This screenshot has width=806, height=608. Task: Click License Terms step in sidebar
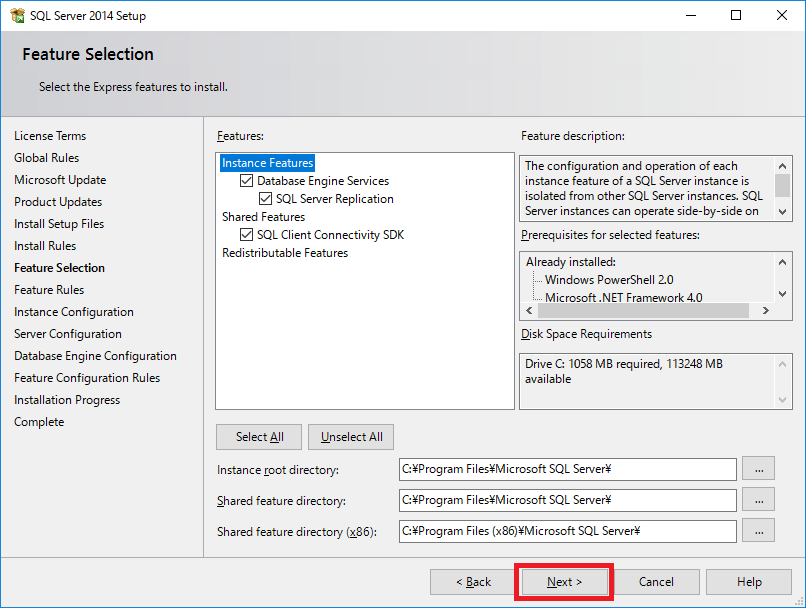[x=50, y=136]
